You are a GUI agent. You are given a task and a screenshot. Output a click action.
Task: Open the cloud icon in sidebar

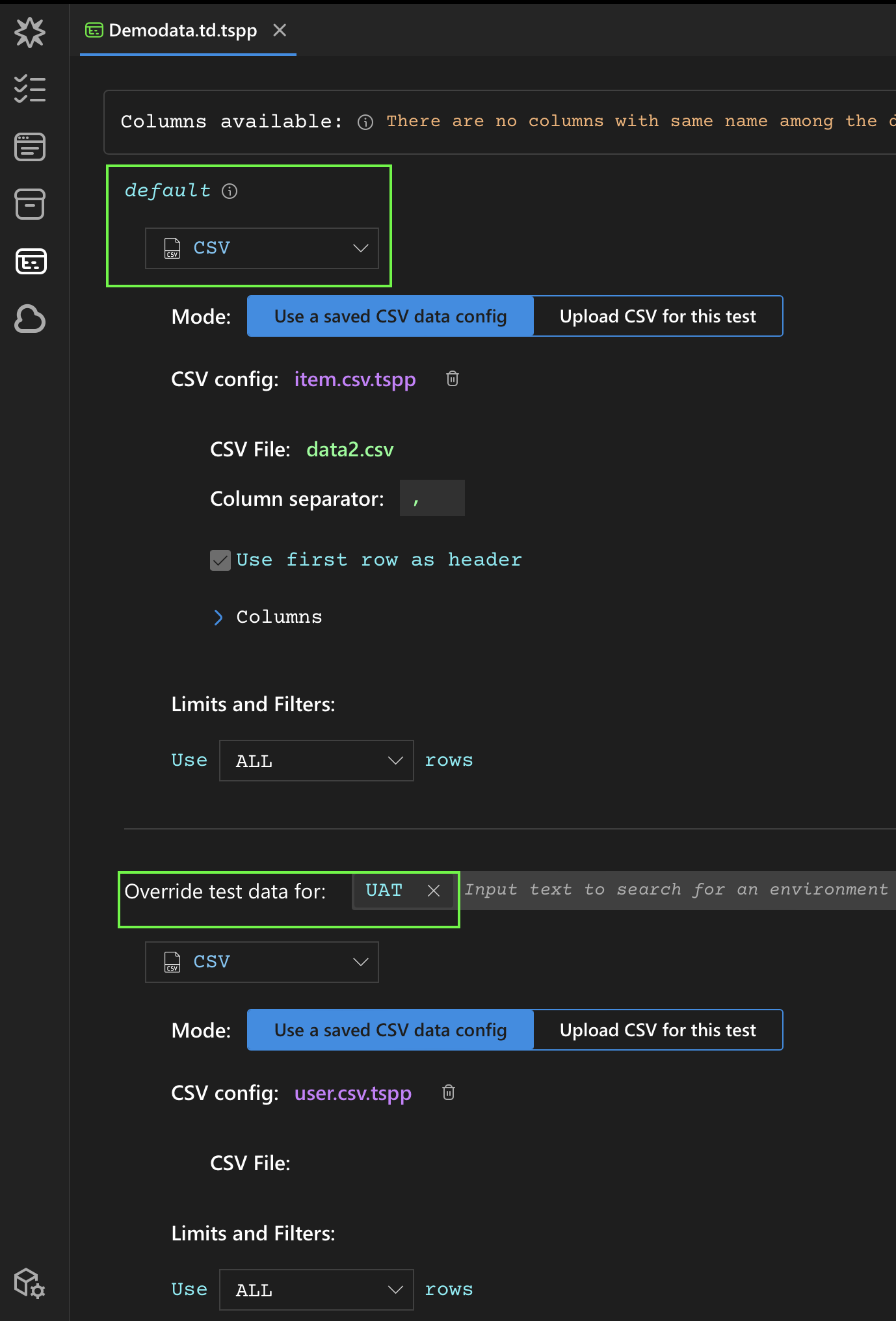30,319
